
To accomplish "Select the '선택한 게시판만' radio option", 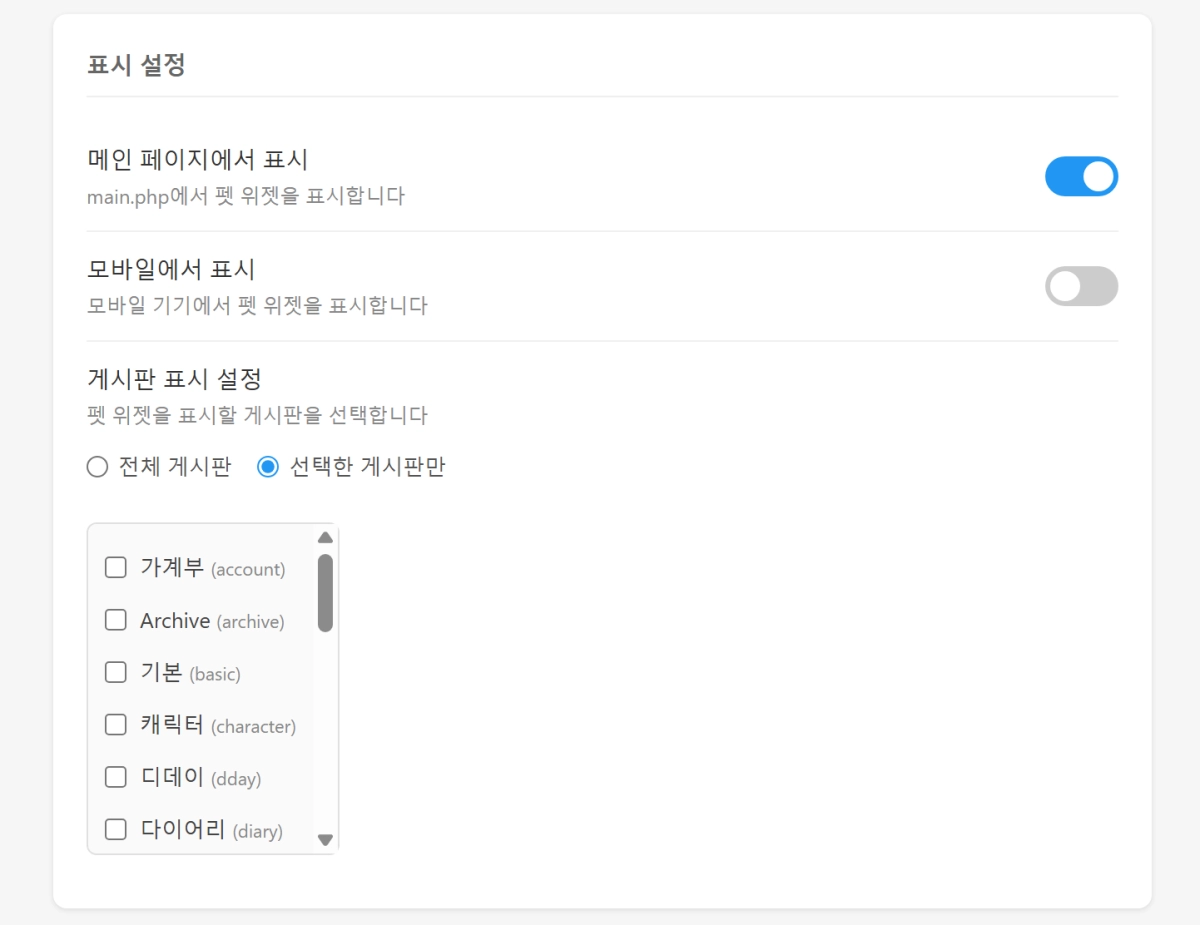I will point(268,467).
